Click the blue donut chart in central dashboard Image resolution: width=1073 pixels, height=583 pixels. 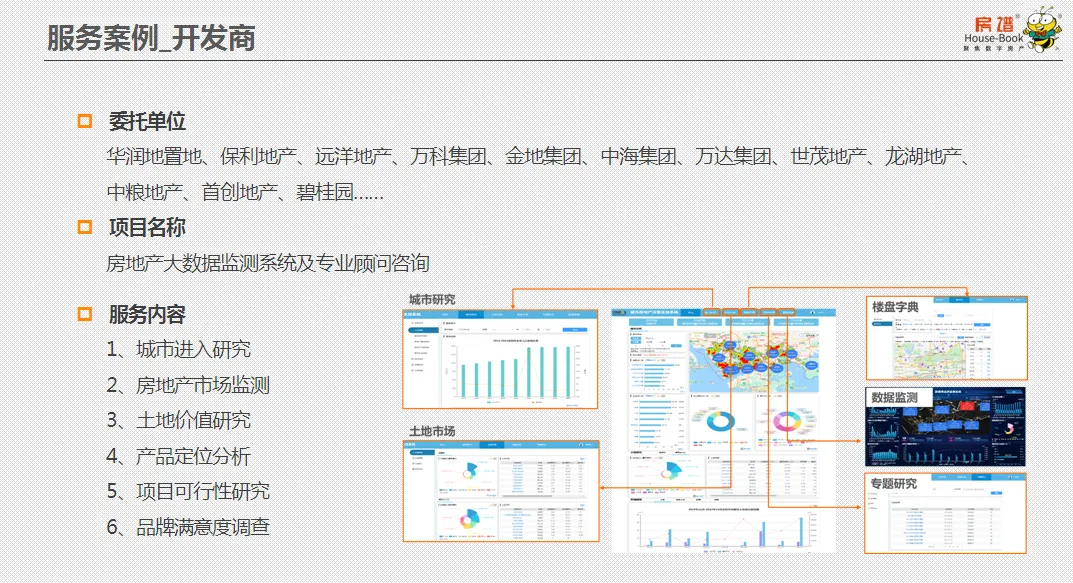[720, 421]
